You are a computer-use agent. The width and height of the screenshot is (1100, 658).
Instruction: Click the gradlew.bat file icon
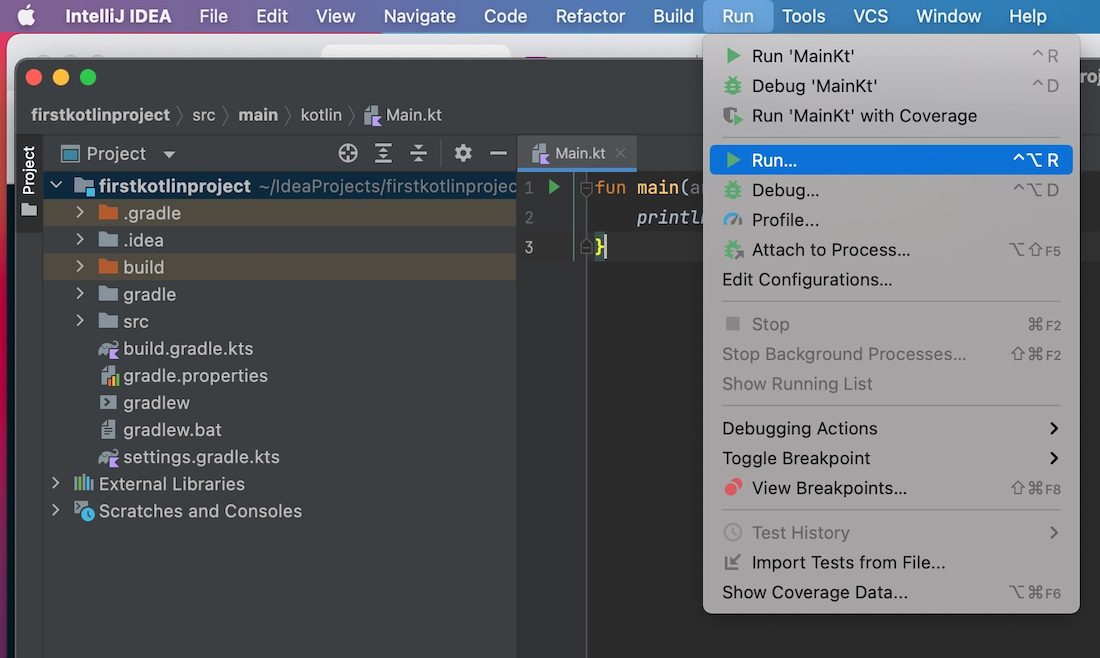(108, 429)
